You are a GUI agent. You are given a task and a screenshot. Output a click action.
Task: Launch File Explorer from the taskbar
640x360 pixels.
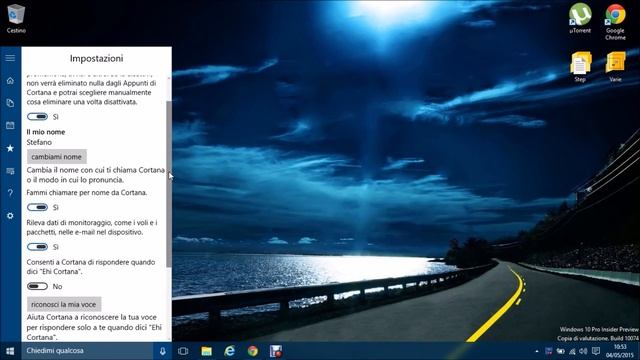(x=207, y=351)
